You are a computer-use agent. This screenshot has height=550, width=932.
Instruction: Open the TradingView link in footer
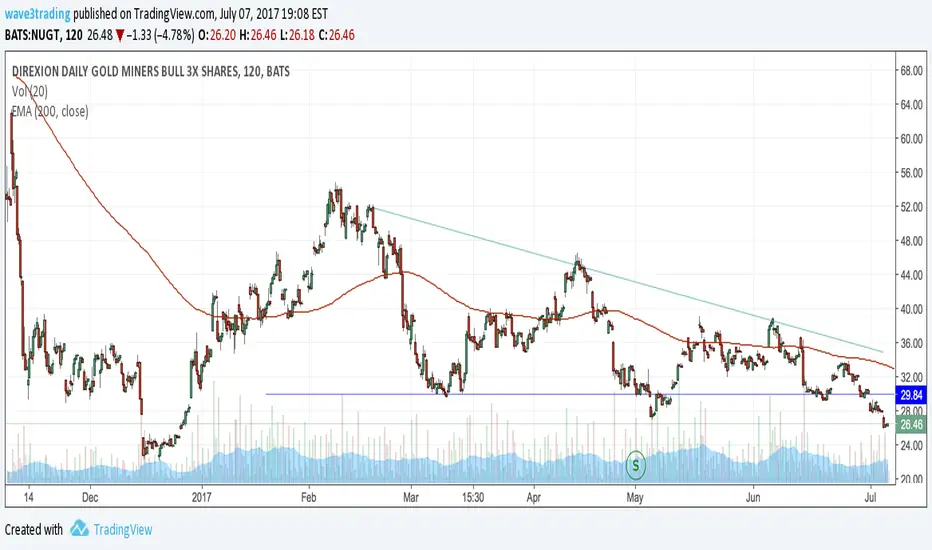tap(123, 529)
